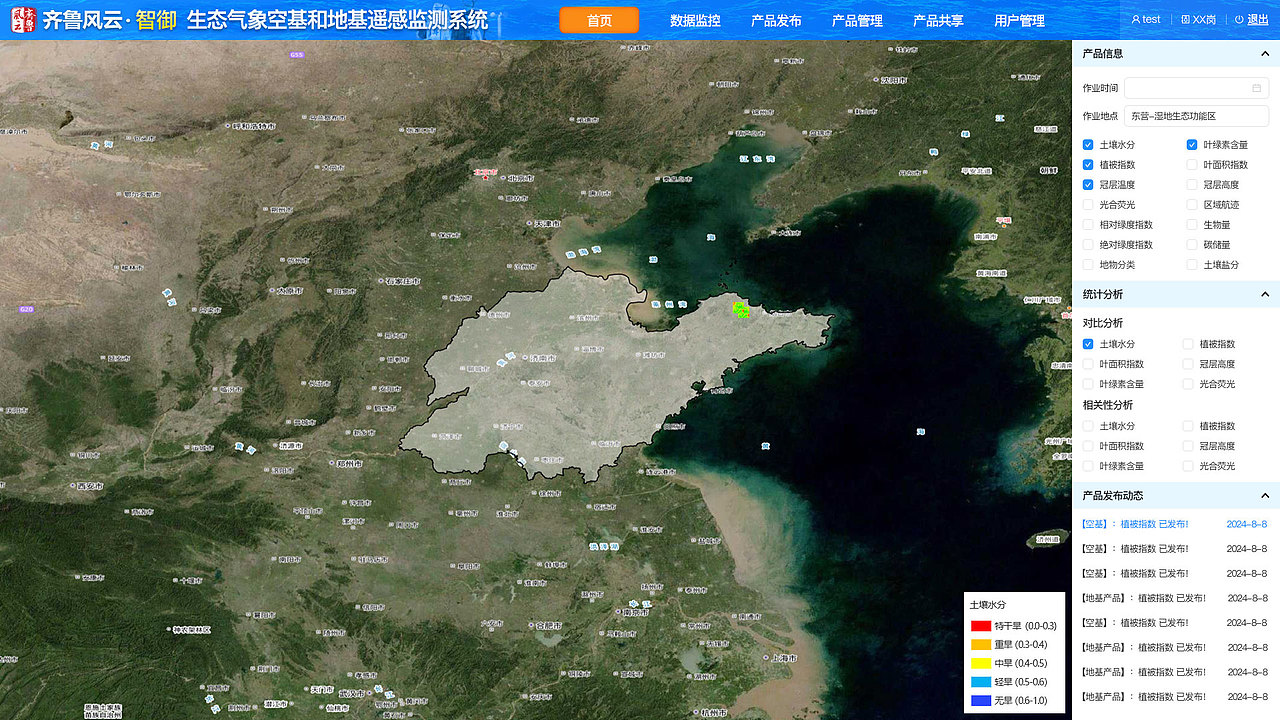Open the 数据监控 menu

pyautogui.click(x=695, y=20)
